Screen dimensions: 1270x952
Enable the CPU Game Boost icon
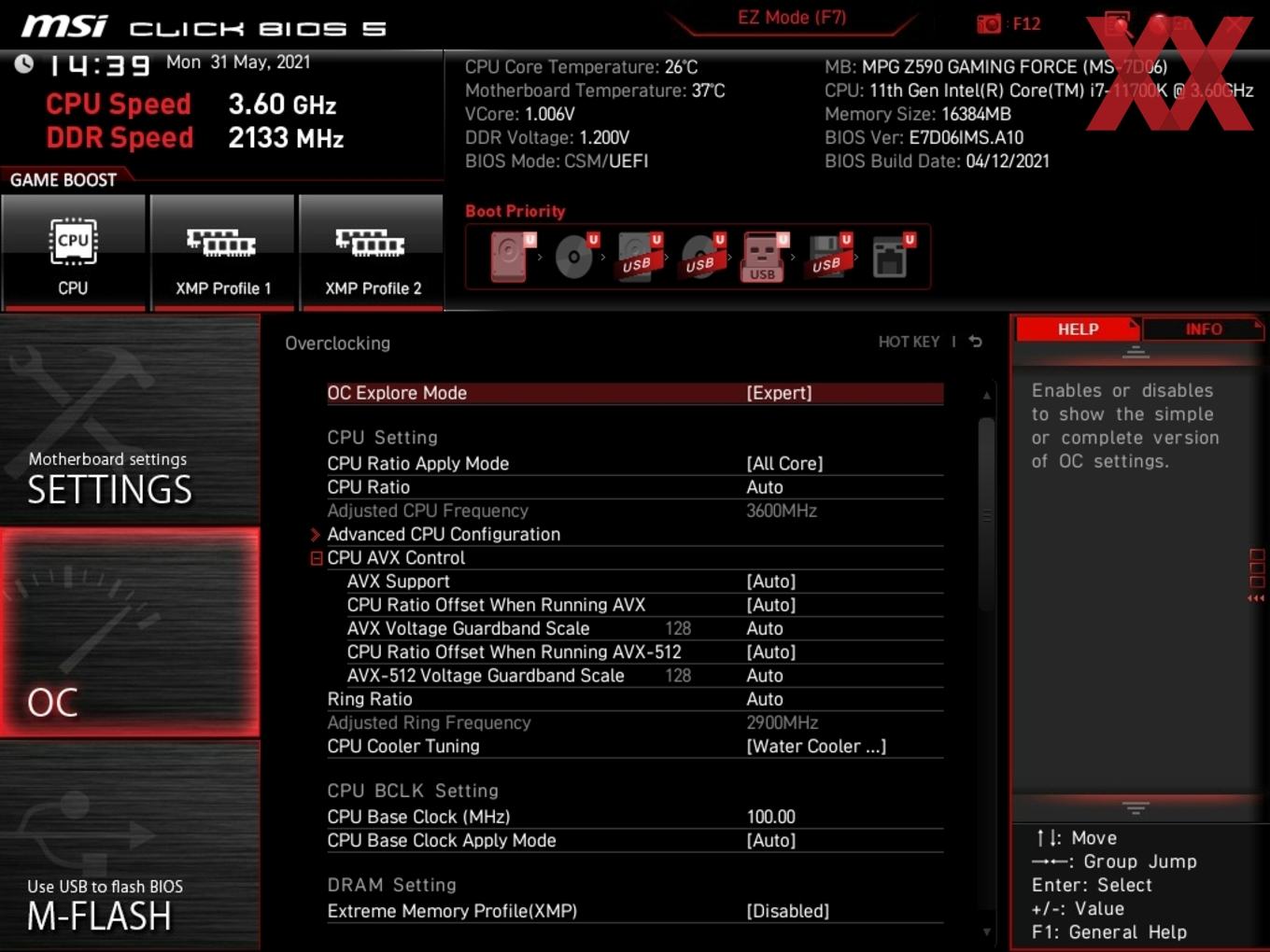[x=73, y=252]
